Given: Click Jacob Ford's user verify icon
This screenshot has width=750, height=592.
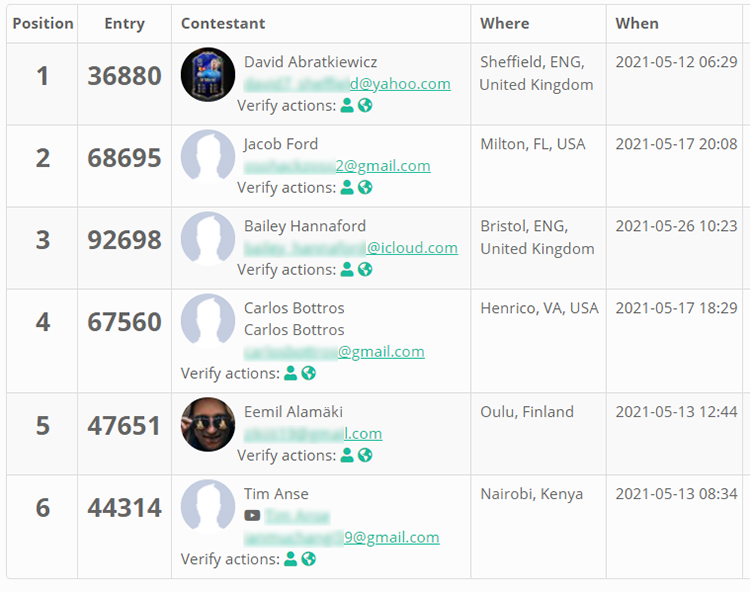Looking at the screenshot, I should coord(347,187).
